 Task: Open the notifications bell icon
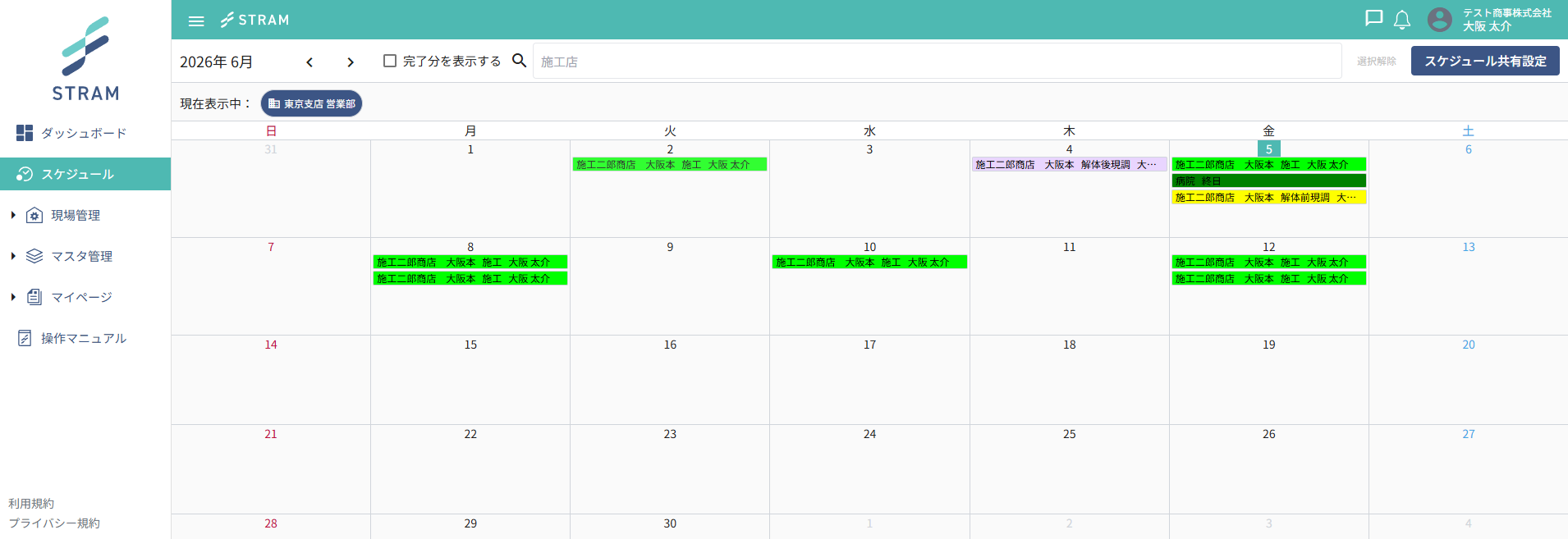pos(1402,20)
